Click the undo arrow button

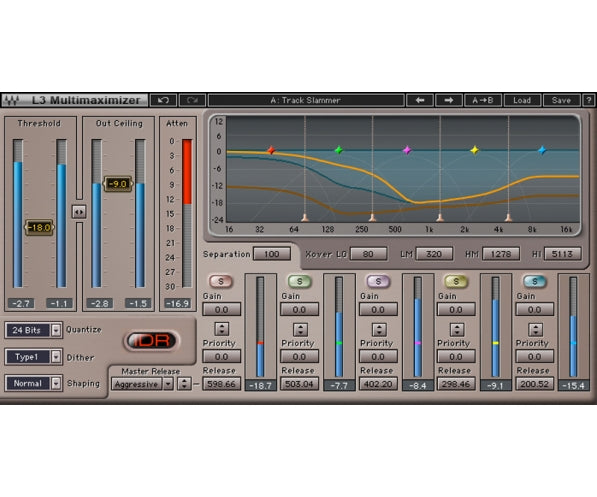pos(164,100)
